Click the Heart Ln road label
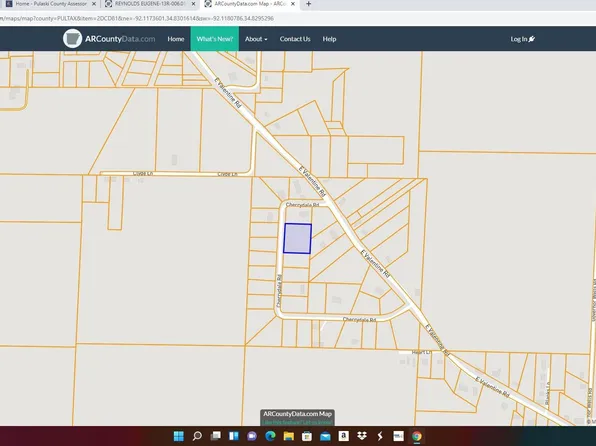Image resolution: width=596 pixels, height=446 pixels. pyautogui.click(x=422, y=352)
